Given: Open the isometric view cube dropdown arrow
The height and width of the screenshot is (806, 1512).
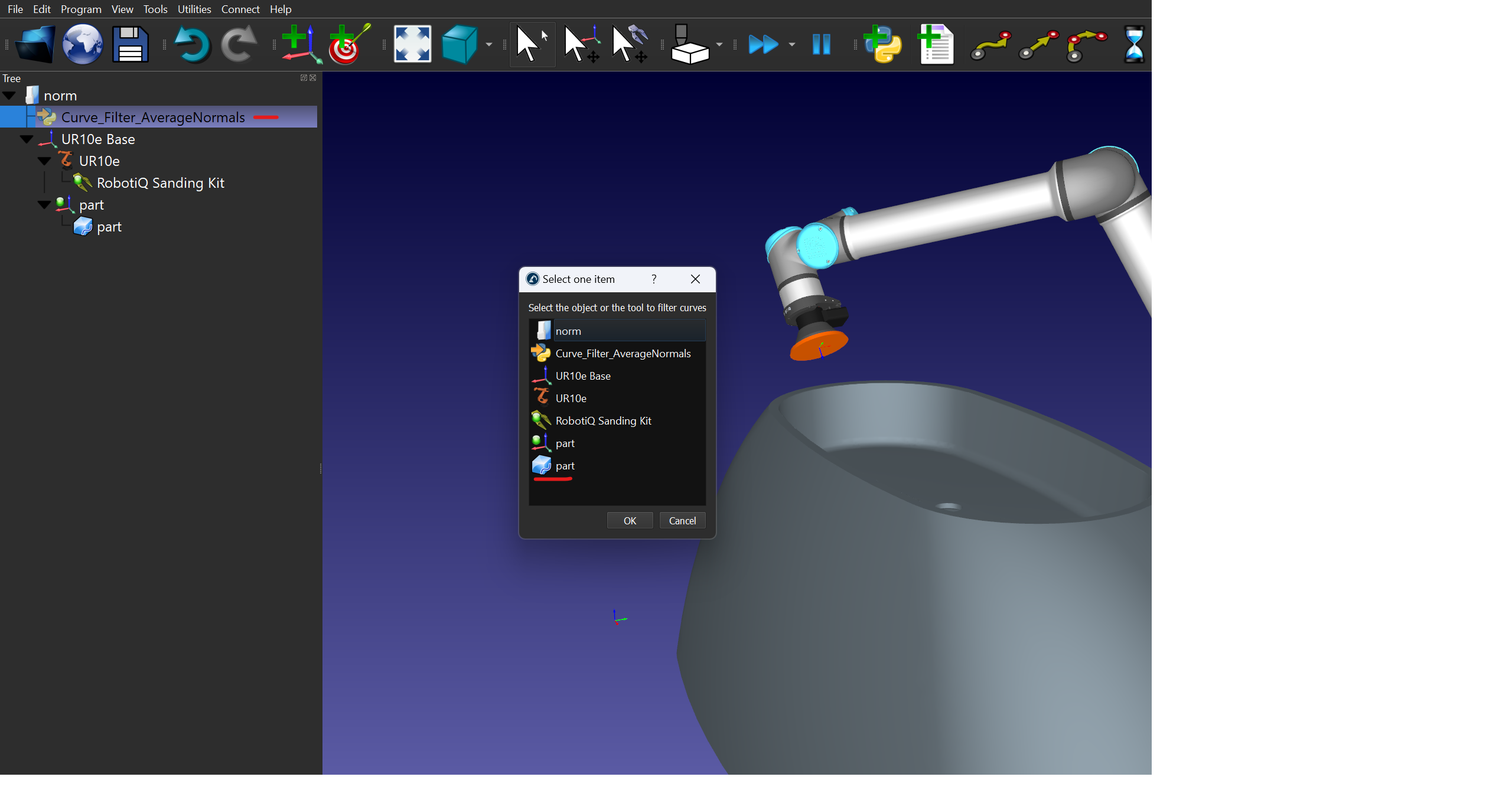Looking at the screenshot, I should coord(489,45).
